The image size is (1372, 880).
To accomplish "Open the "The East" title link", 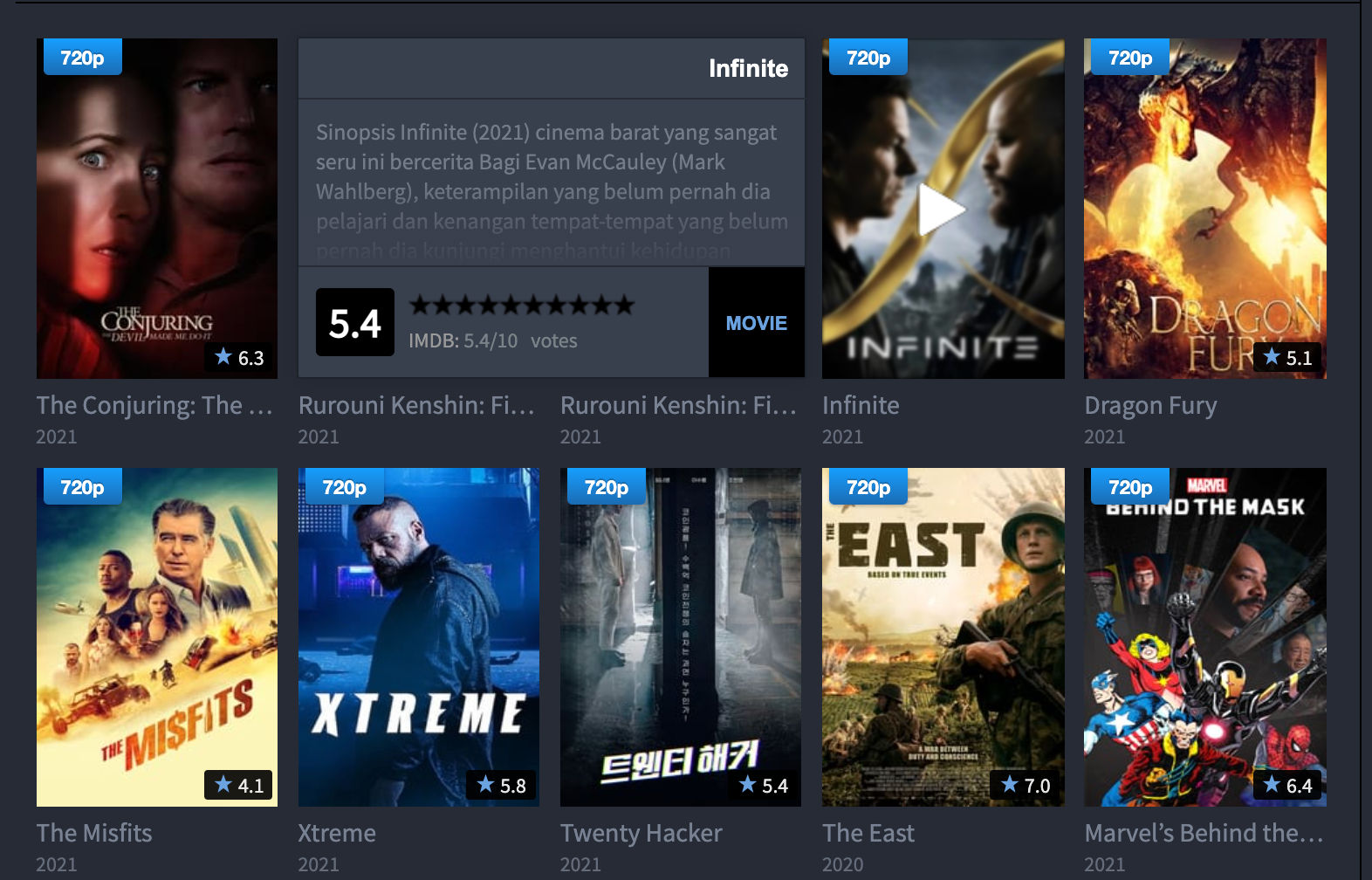I will point(868,833).
